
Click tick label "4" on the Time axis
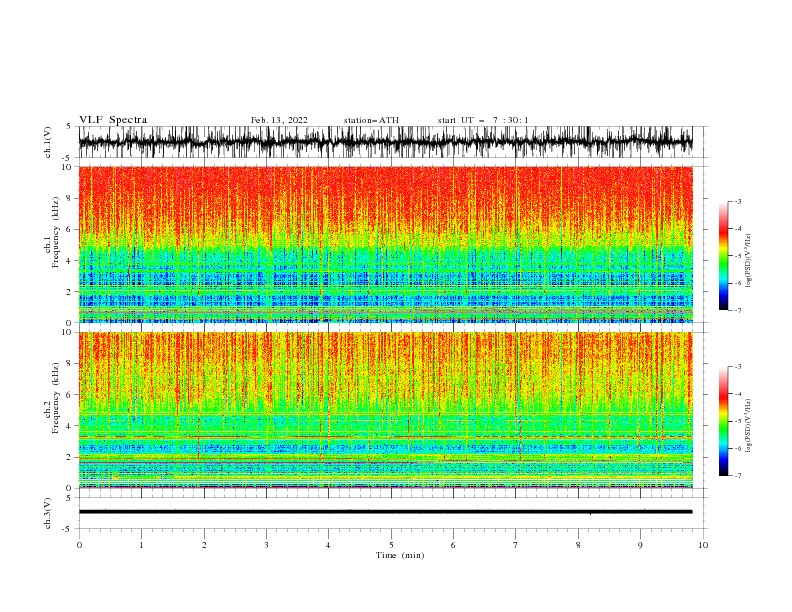click(x=328, y=545)
